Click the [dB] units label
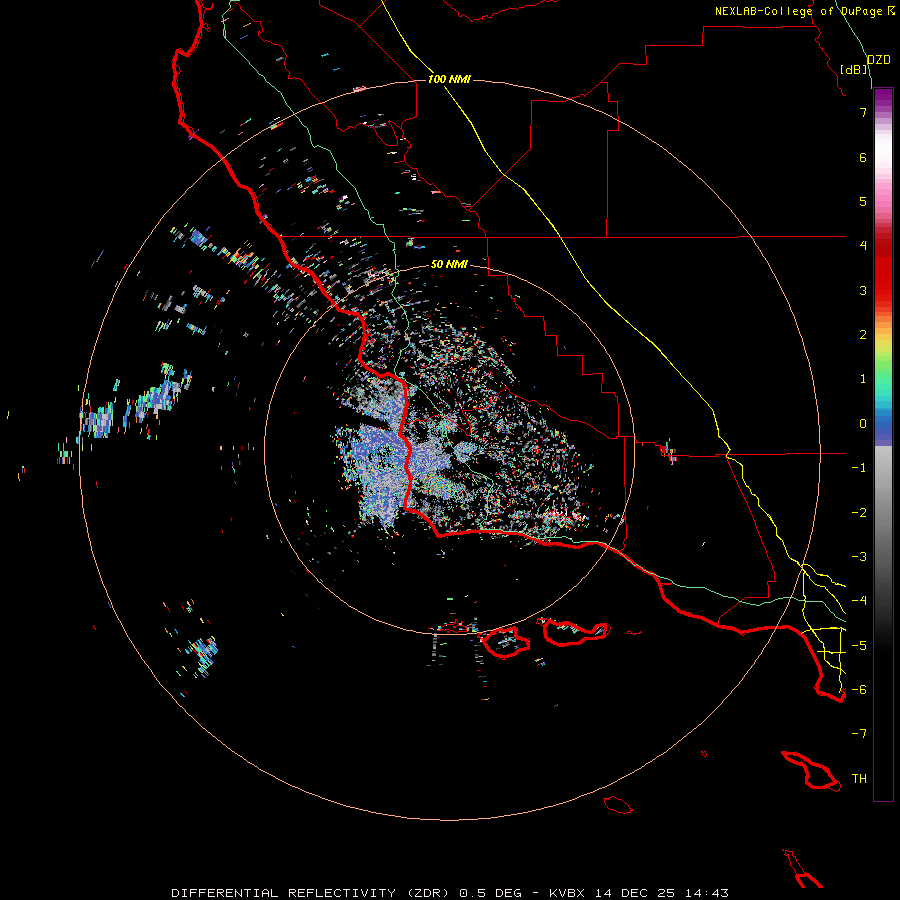Viewport: 900px width, 900px height. click(x=854, y=69)
